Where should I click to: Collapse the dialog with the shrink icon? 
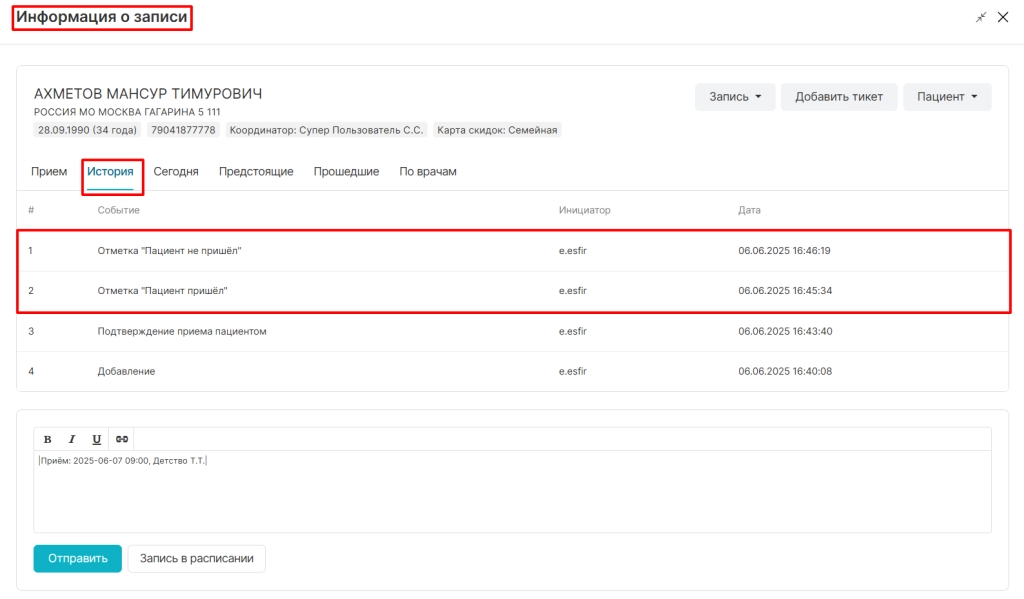click(981, 18)
